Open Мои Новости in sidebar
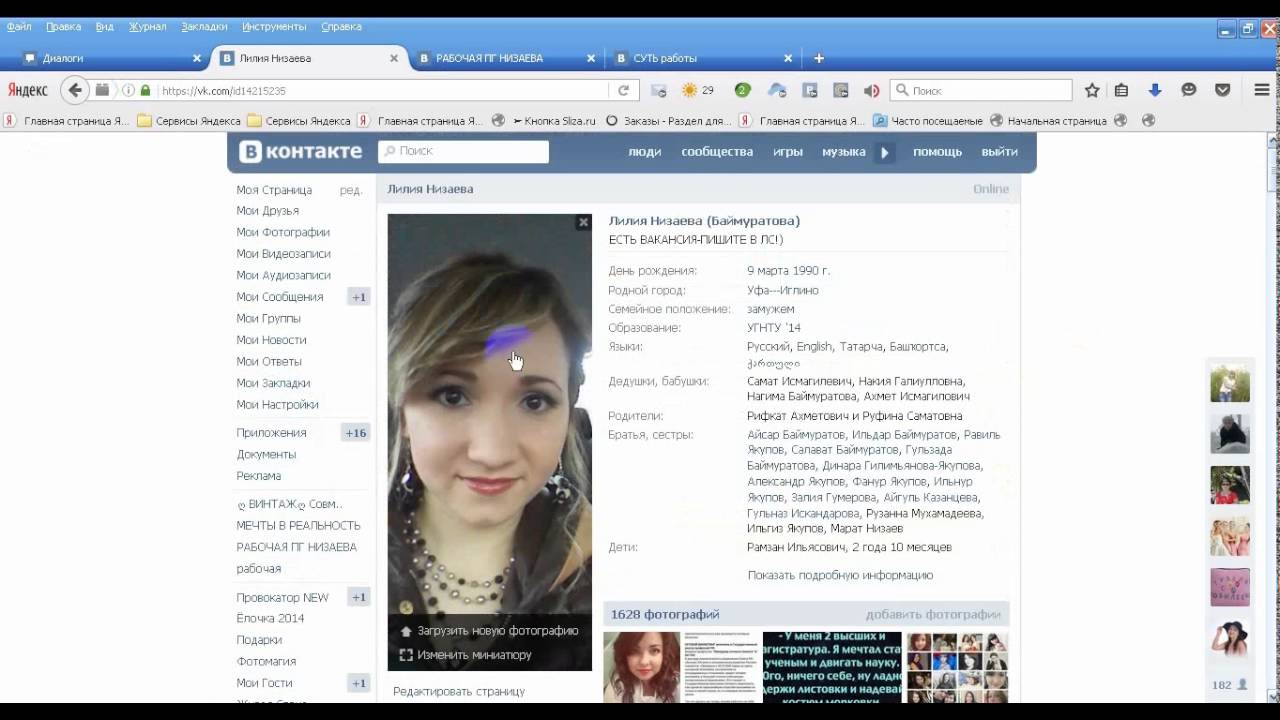 tap(271, 340)
